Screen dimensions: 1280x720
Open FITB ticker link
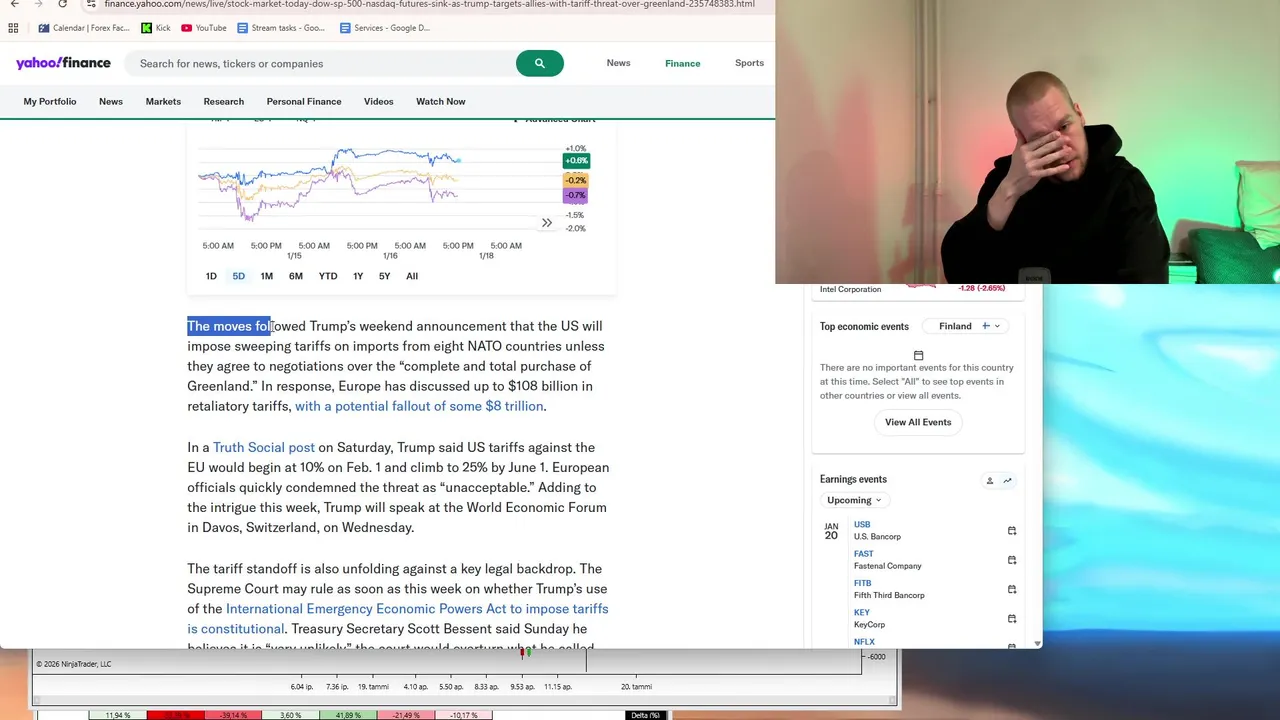(863, 583)
